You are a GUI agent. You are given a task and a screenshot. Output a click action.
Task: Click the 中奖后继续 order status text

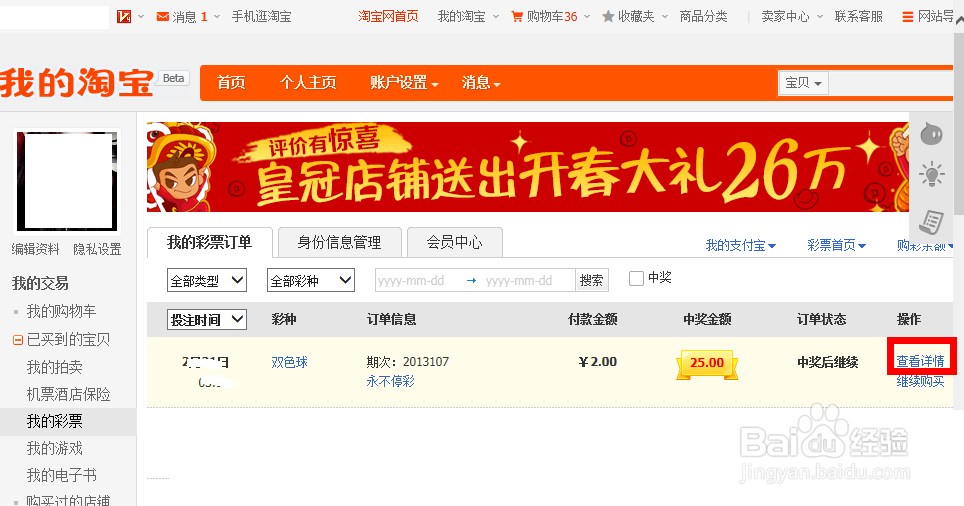[828, 362]
